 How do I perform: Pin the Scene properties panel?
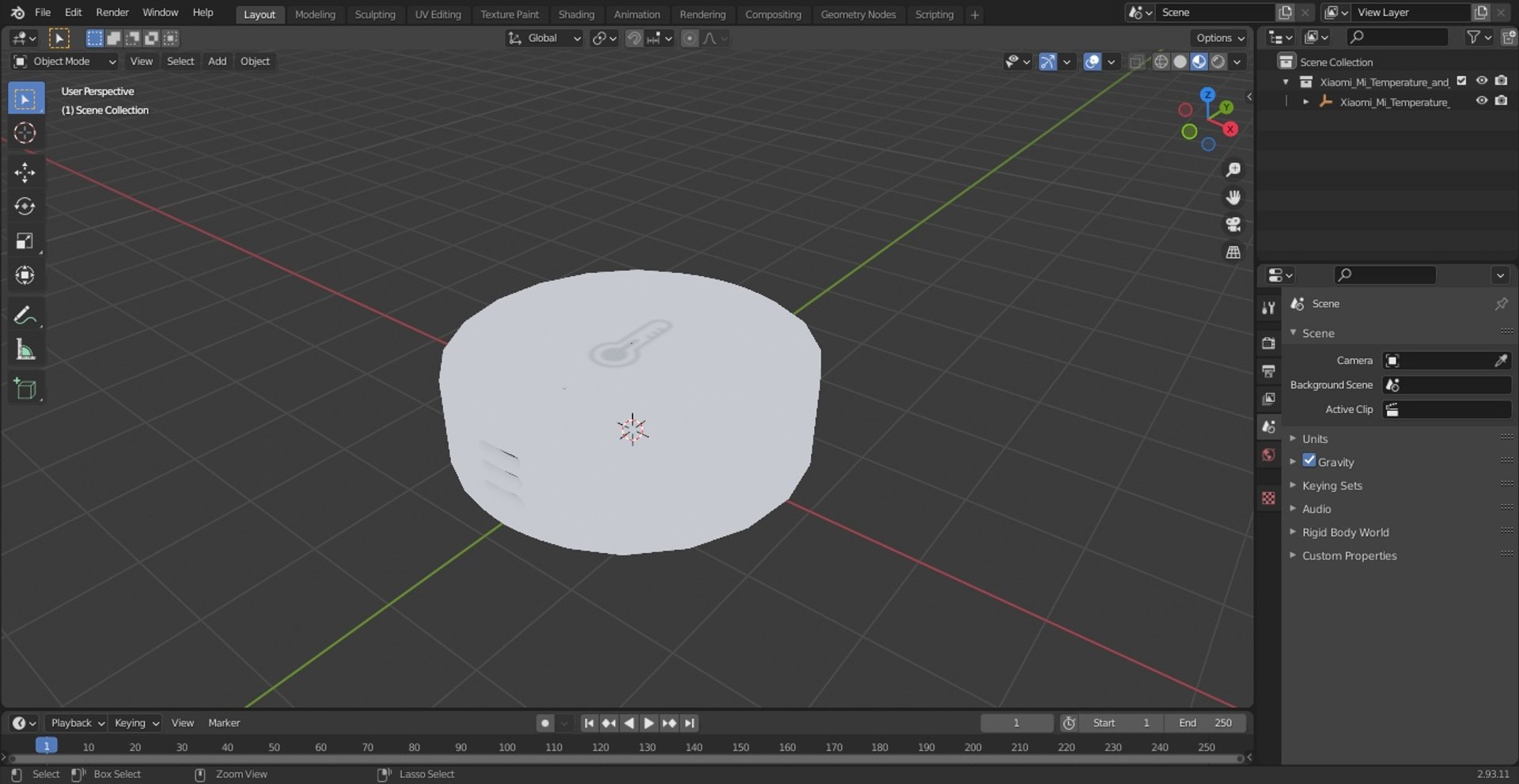1501,304
